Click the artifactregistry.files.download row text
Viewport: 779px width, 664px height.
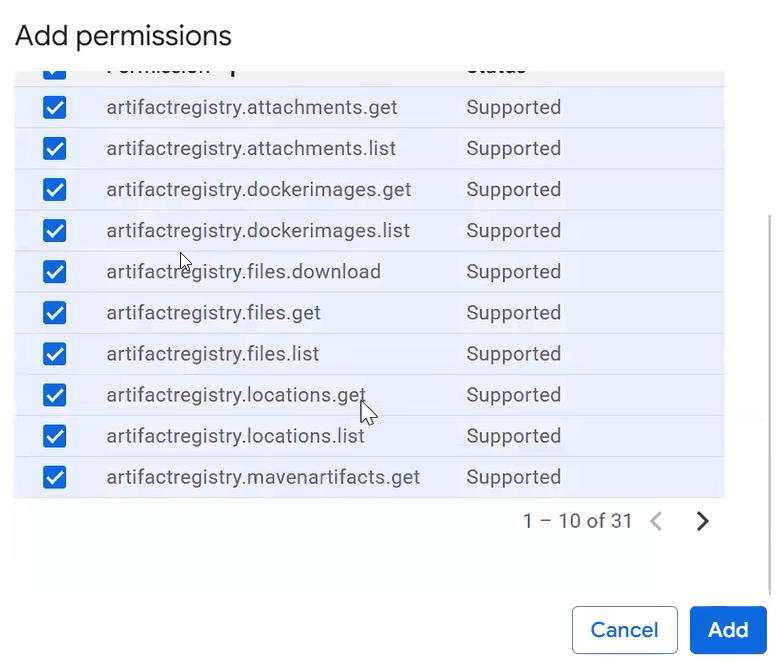coord(243,272)
